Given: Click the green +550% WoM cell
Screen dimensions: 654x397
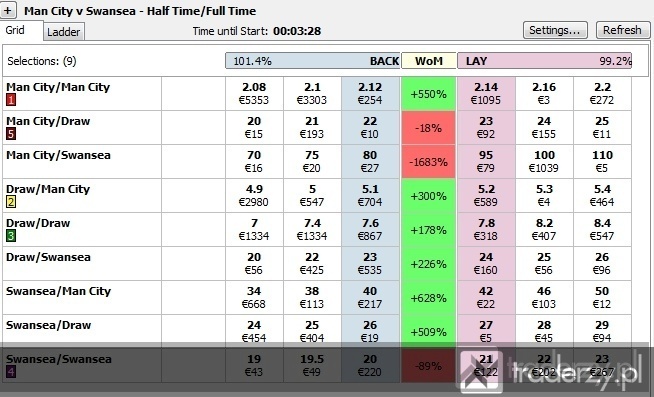Looking at the screenshot, I should click(x=428, y=94).
